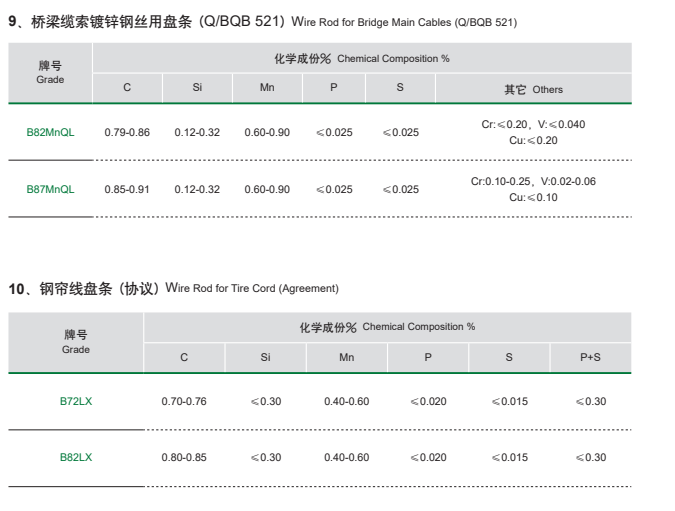
Task: Click the Si value in the B87MnQL row
Action: (x=197, y=189)
